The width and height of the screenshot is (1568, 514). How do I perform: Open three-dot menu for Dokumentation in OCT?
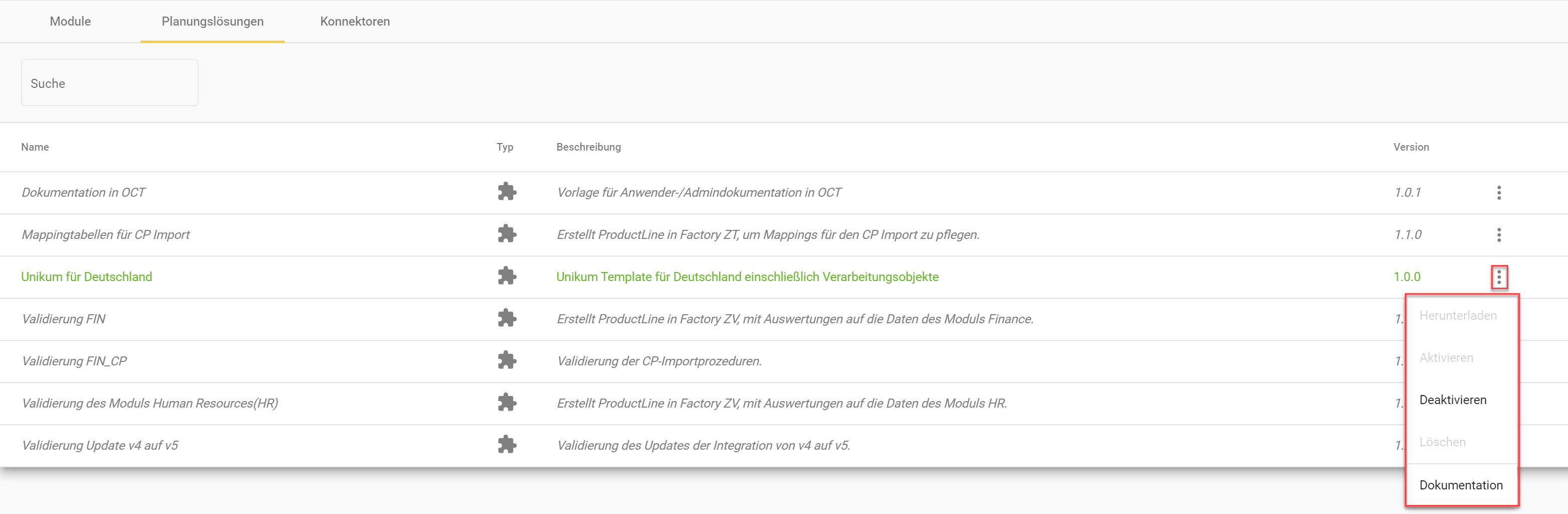pos(1499,193)
